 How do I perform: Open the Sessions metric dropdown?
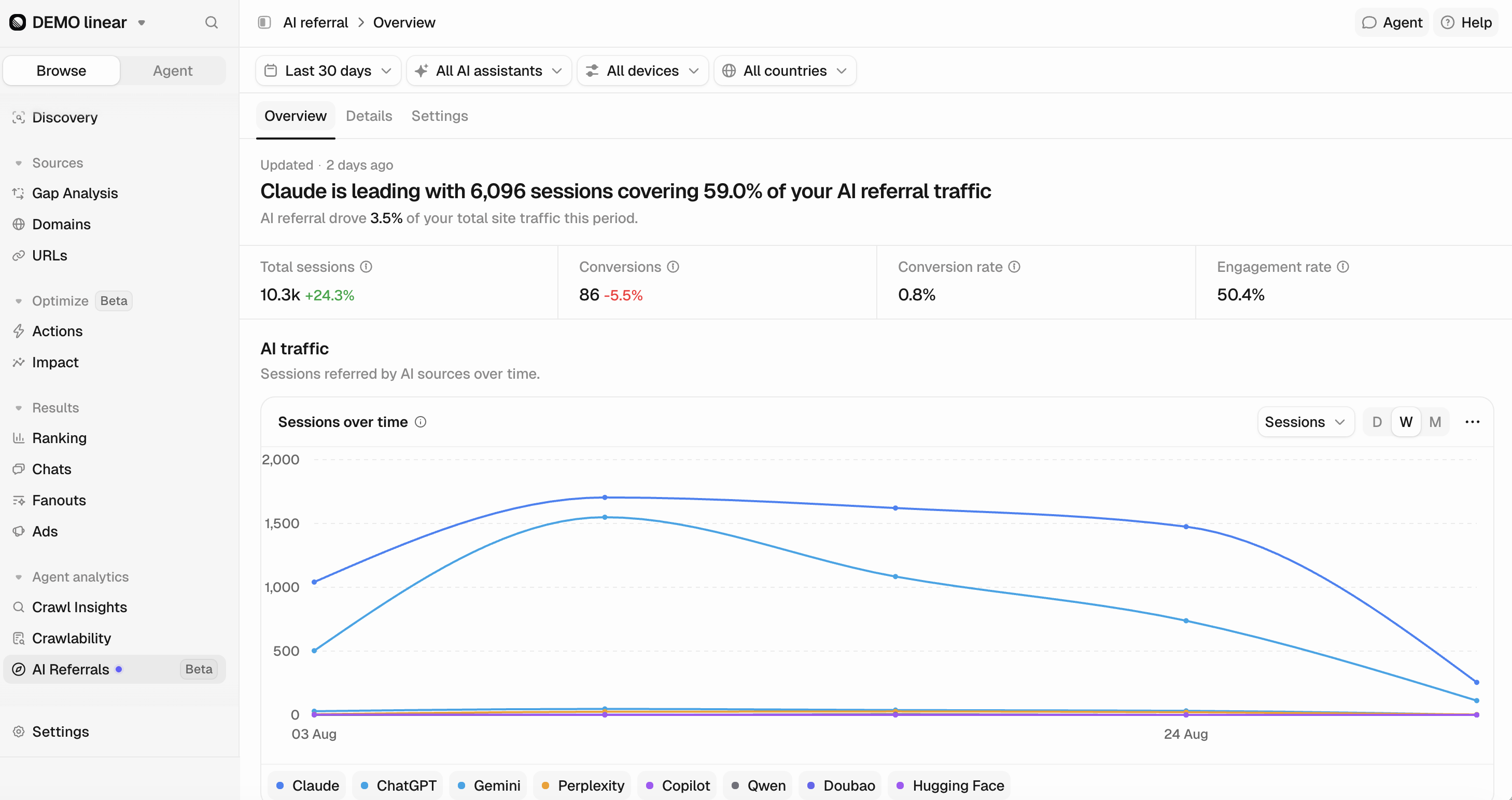1306,422
